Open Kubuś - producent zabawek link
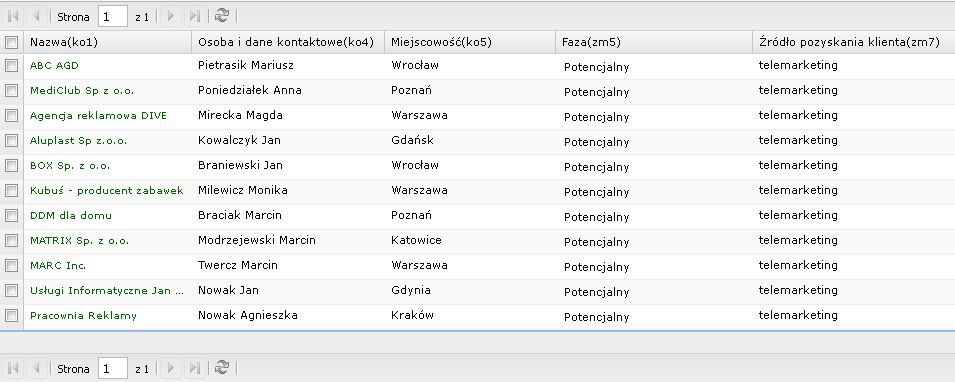The height and width of the screenshot is (382, 955). [x=107, y=191]
